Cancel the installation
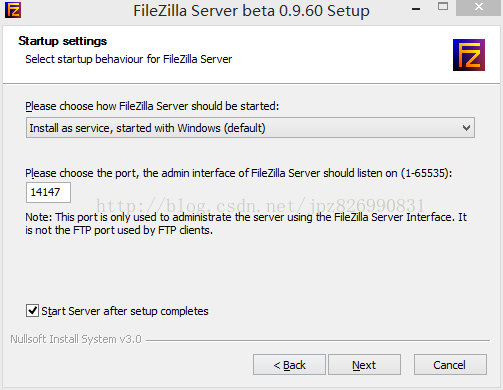The image size is (503, 390). click(x=450, y=365)
